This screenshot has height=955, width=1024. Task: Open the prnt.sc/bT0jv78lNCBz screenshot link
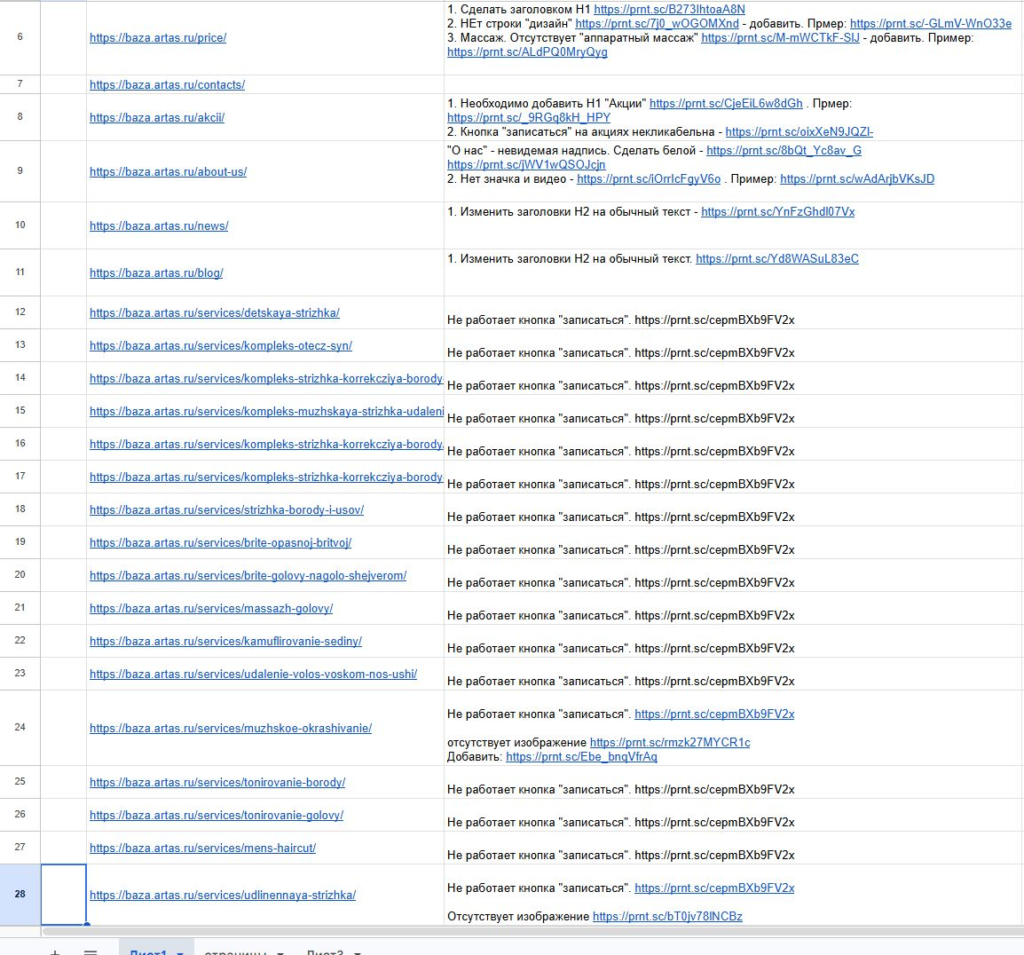(667, 916)
